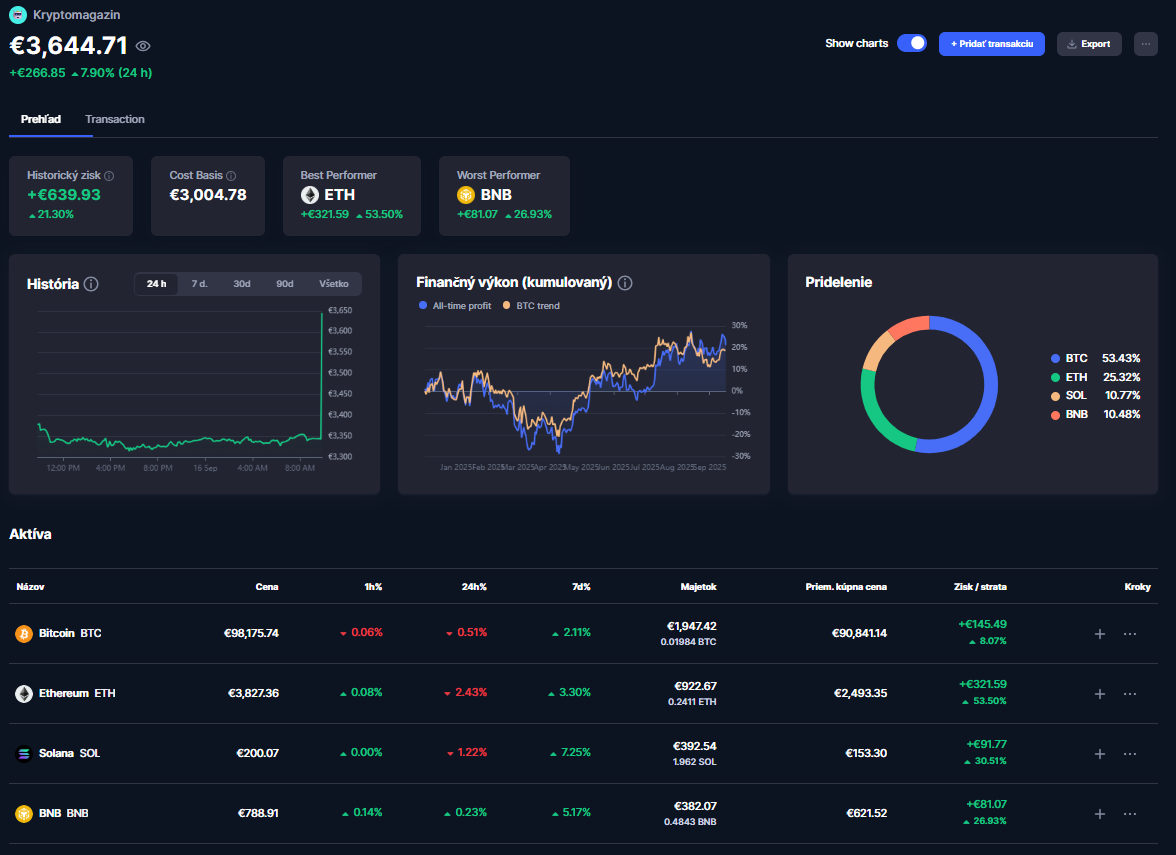Open more actions menu for Solana row
The image size is (1176, 855).
pyautogui.click(x=1130, y=754)
